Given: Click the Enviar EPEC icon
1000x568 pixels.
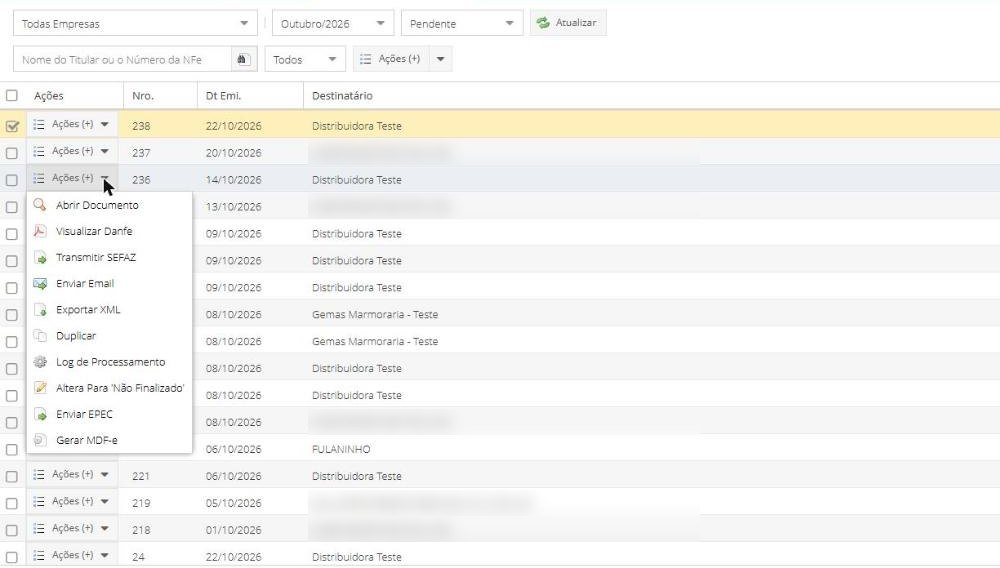Looking at the screenshot, I should [x=40, y=414].
